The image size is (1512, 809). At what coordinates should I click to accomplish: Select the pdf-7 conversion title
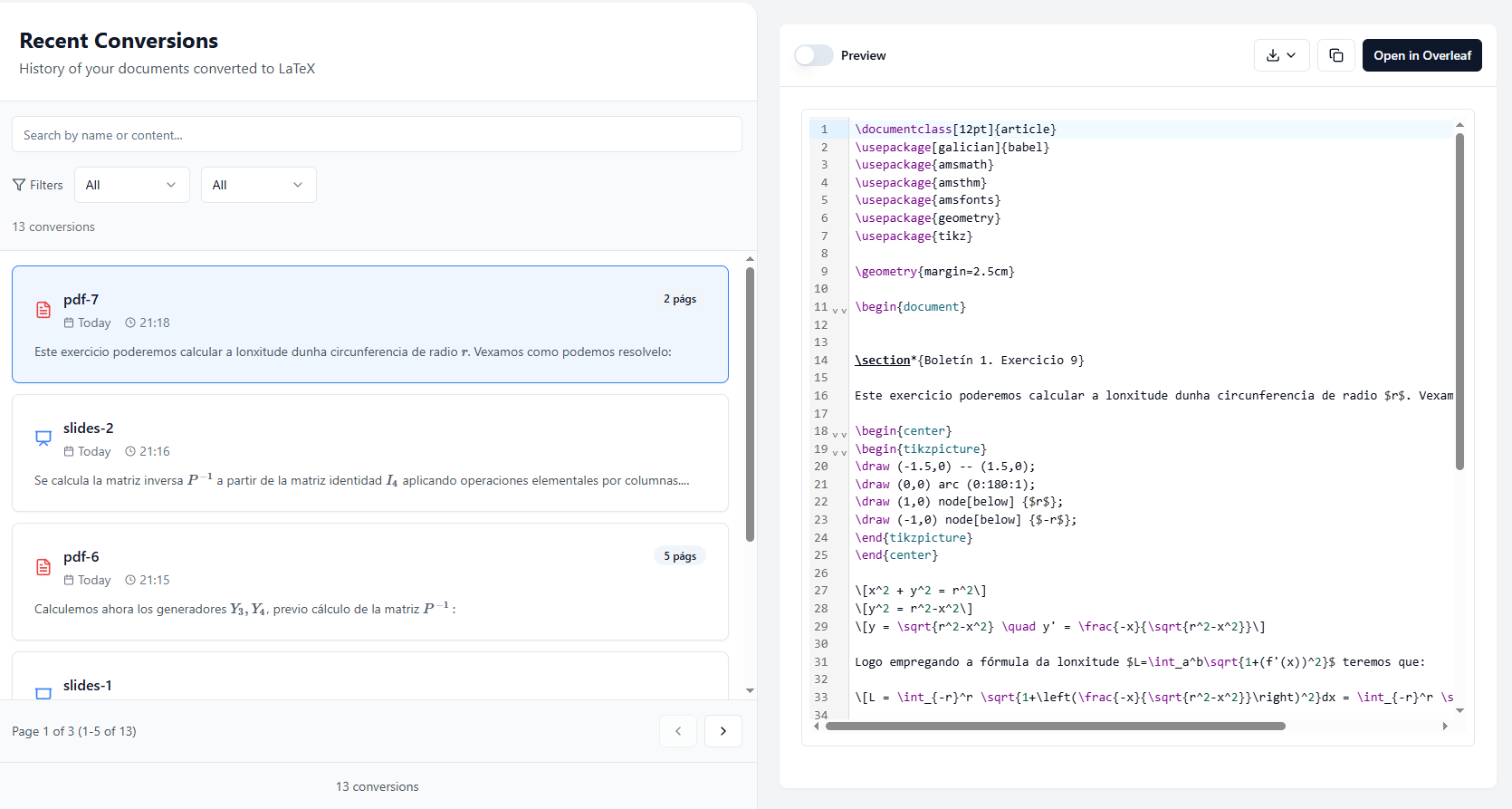[81, 300]
